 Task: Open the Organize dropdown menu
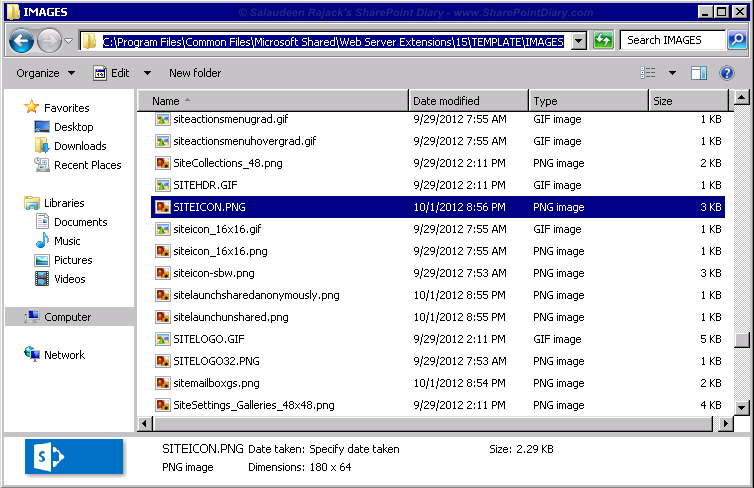coord(46,73)
